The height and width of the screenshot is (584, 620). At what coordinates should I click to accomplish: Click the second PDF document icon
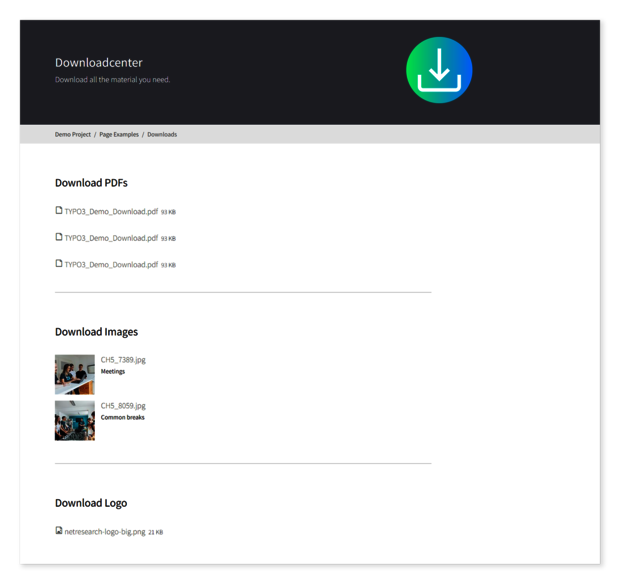coord(59,237)
